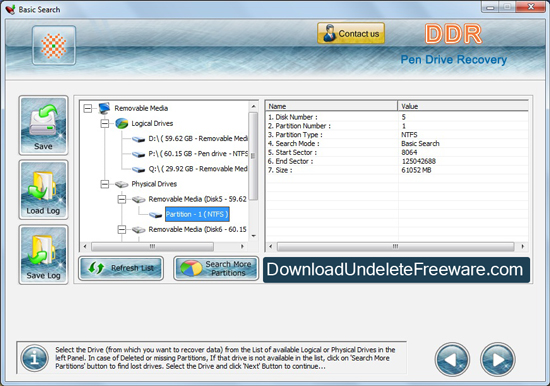Go back with the previous arrow

click(452, 359)
